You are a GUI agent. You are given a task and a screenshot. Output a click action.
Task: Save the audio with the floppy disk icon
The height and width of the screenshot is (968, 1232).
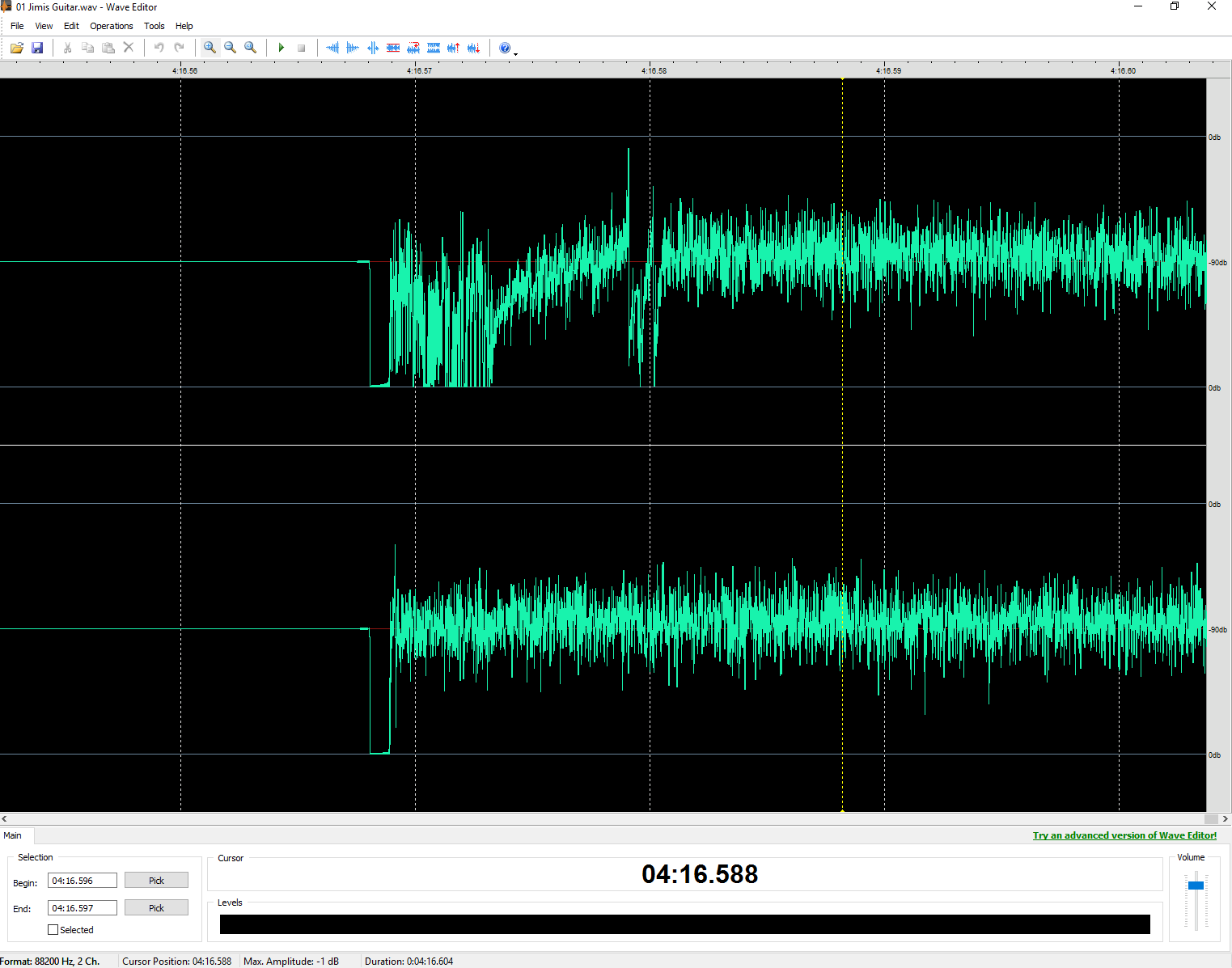click(x=37, y=48)
